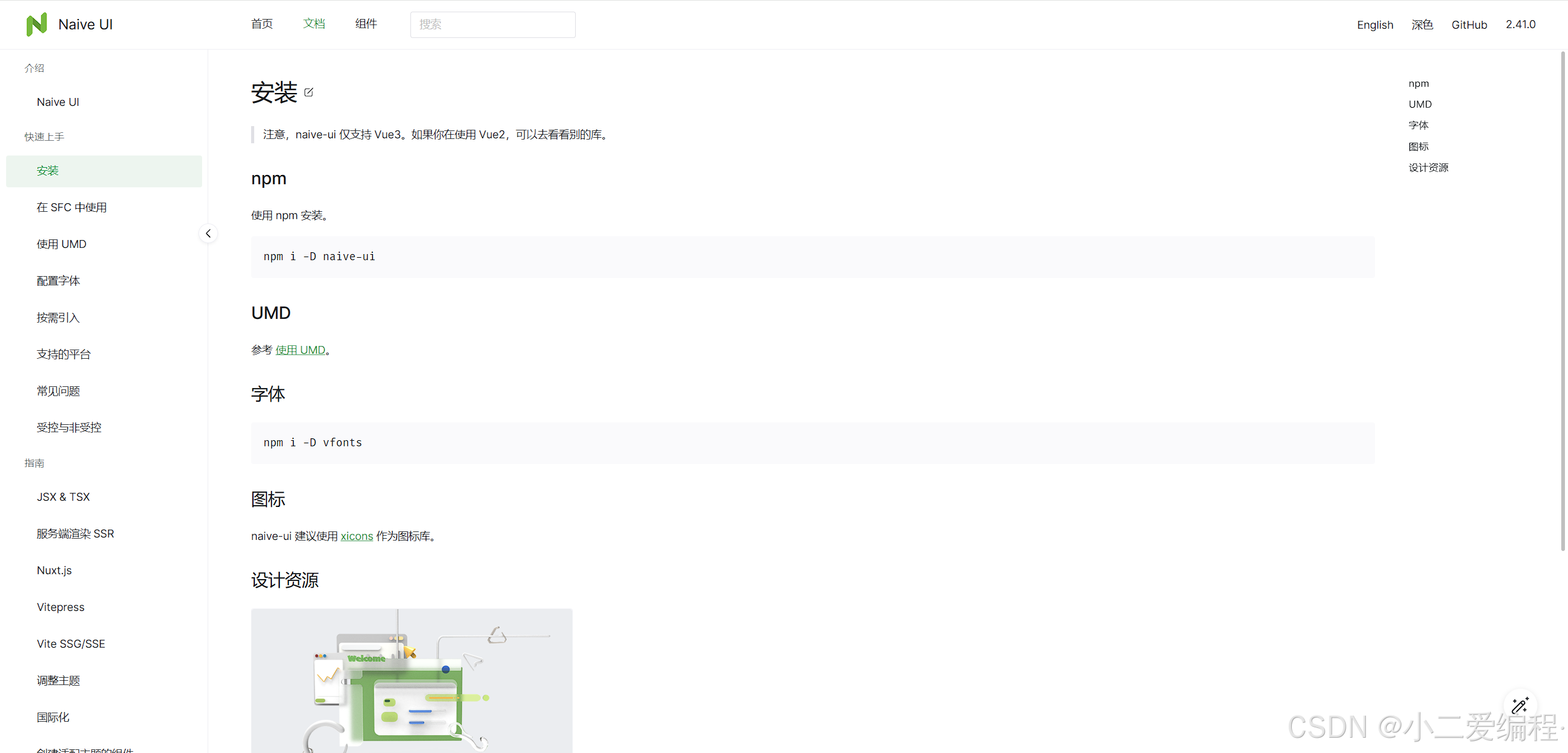Screen dimensions: 1568x753
Task: Open the xicons icon library link
Action: click(356, 536)
